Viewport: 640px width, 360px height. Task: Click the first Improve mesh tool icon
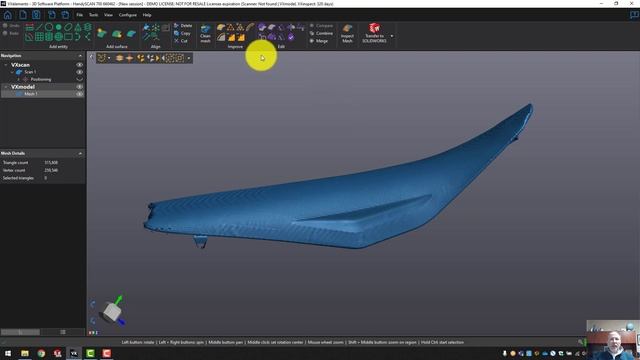coord(221,27)
